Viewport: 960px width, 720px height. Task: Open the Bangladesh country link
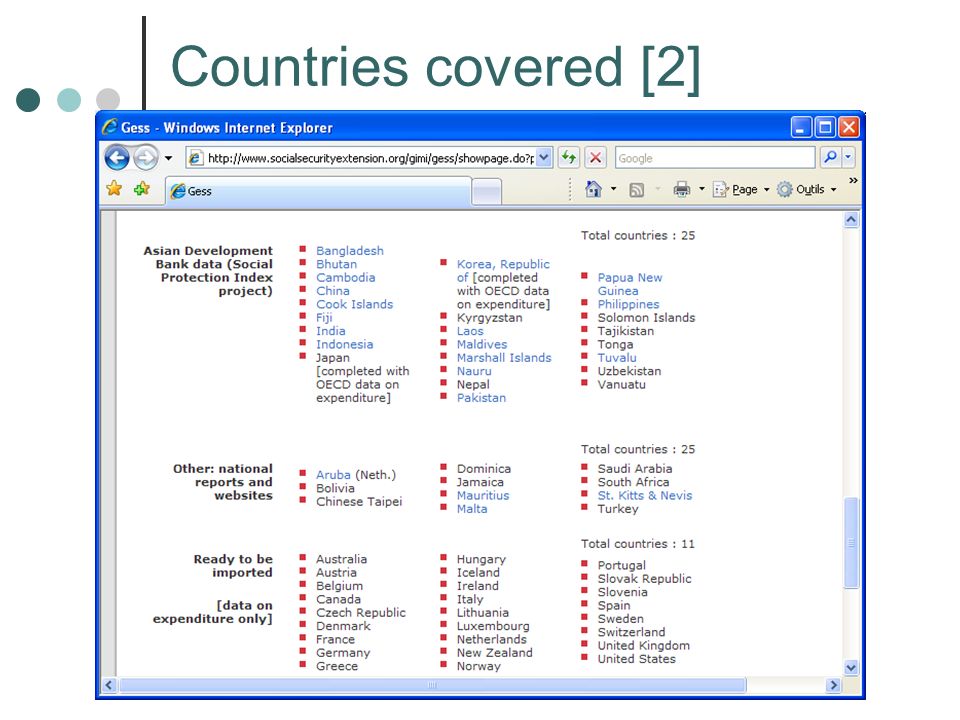point(350,250)
